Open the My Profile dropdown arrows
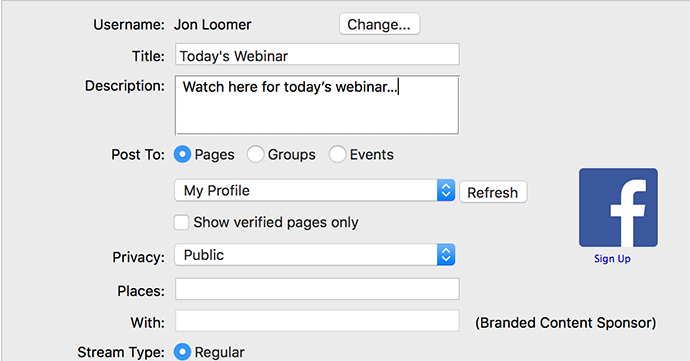The width and height of the screenshot is (690, 361). (446, 191)
